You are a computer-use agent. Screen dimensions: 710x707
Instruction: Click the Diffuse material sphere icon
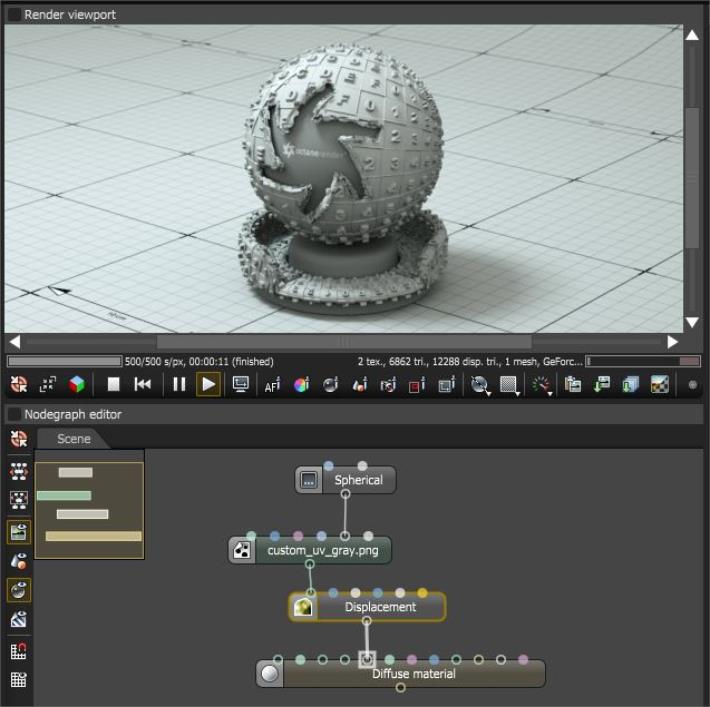coord(269,674)
